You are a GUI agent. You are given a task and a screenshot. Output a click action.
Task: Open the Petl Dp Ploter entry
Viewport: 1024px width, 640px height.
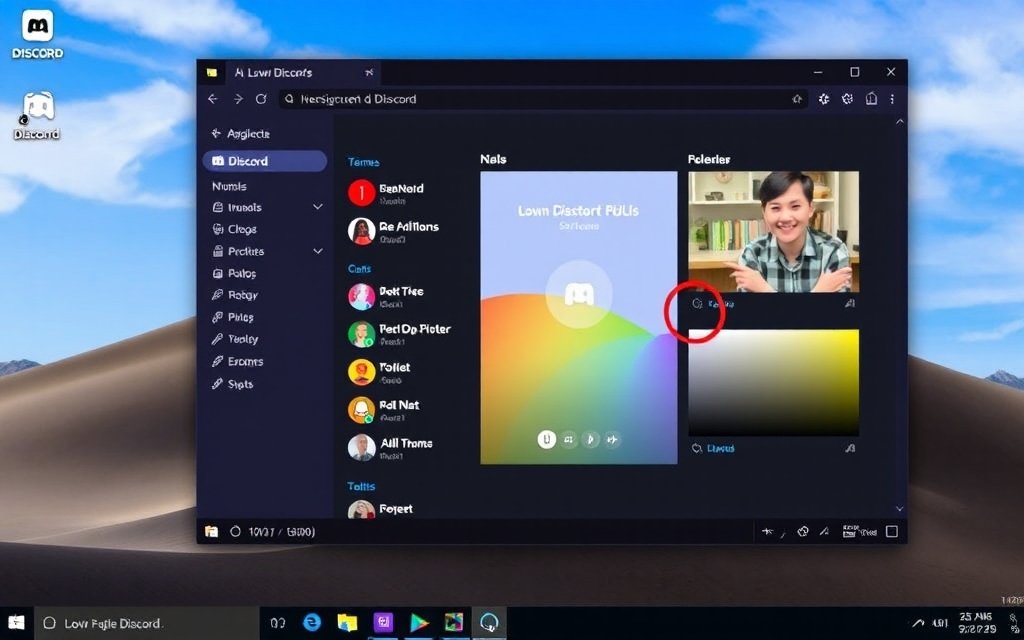(x=400, y=334)
